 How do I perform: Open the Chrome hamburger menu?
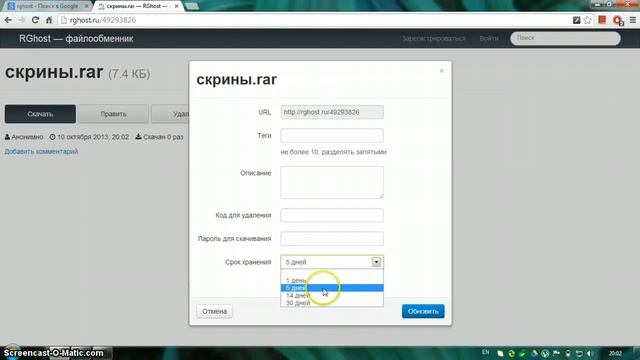[633, 20]
